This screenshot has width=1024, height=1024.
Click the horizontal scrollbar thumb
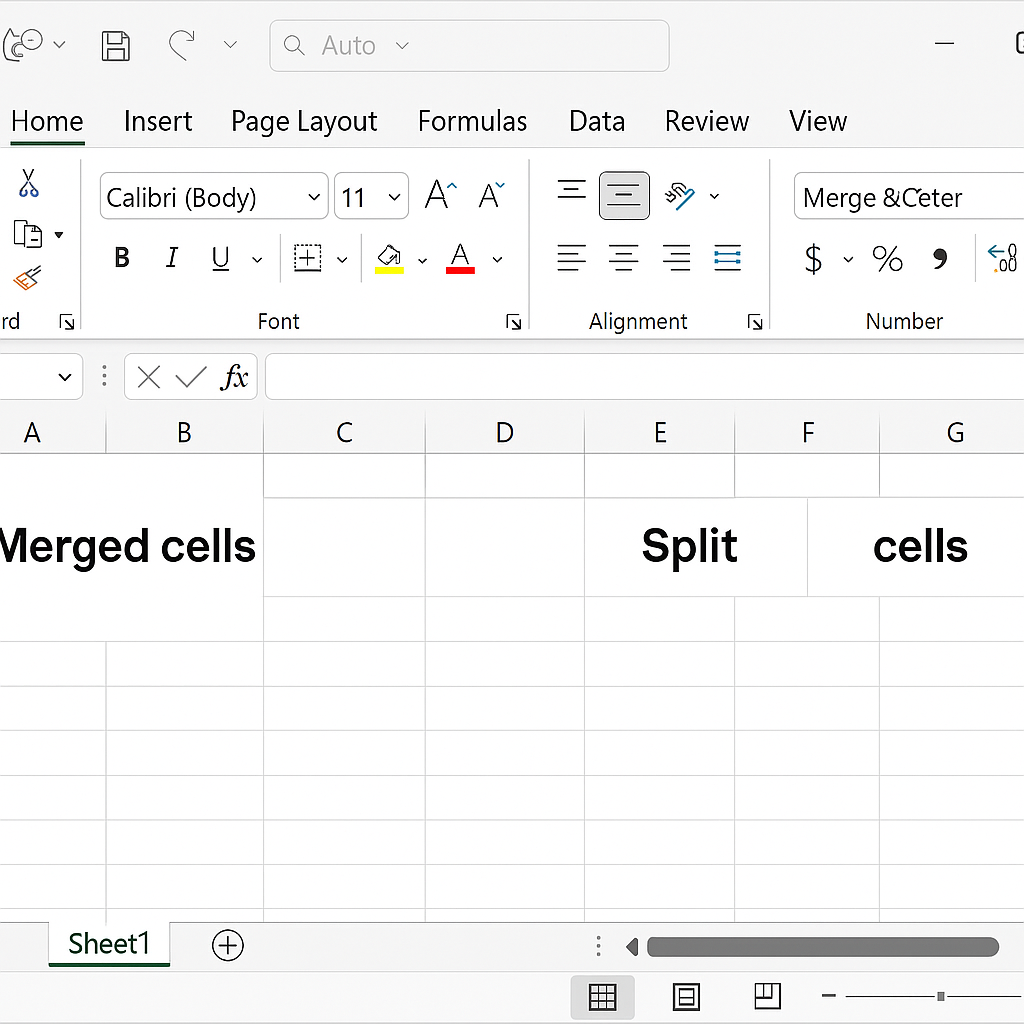823,946
